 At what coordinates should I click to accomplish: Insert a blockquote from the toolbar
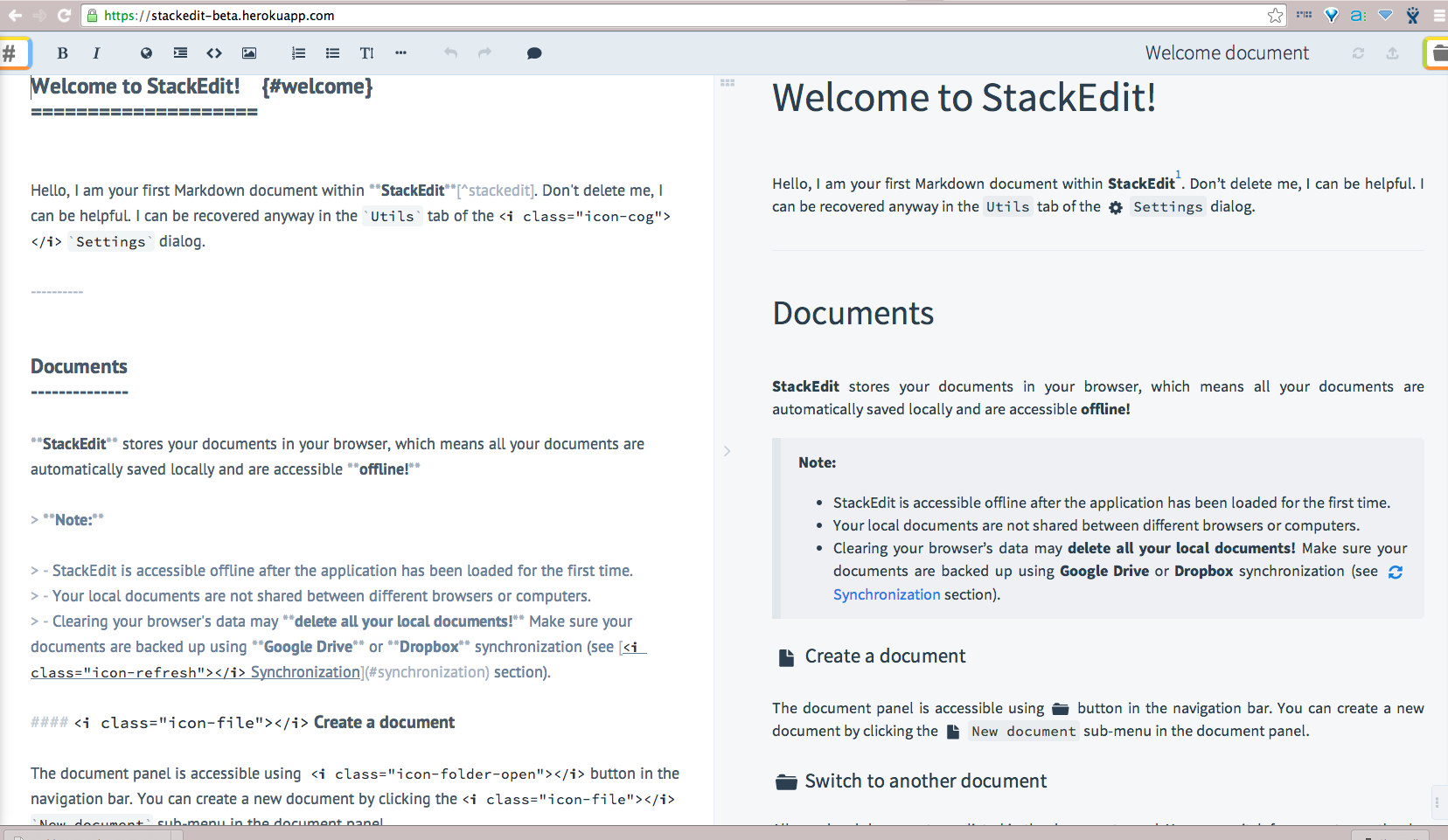click(x=180, y=53)
